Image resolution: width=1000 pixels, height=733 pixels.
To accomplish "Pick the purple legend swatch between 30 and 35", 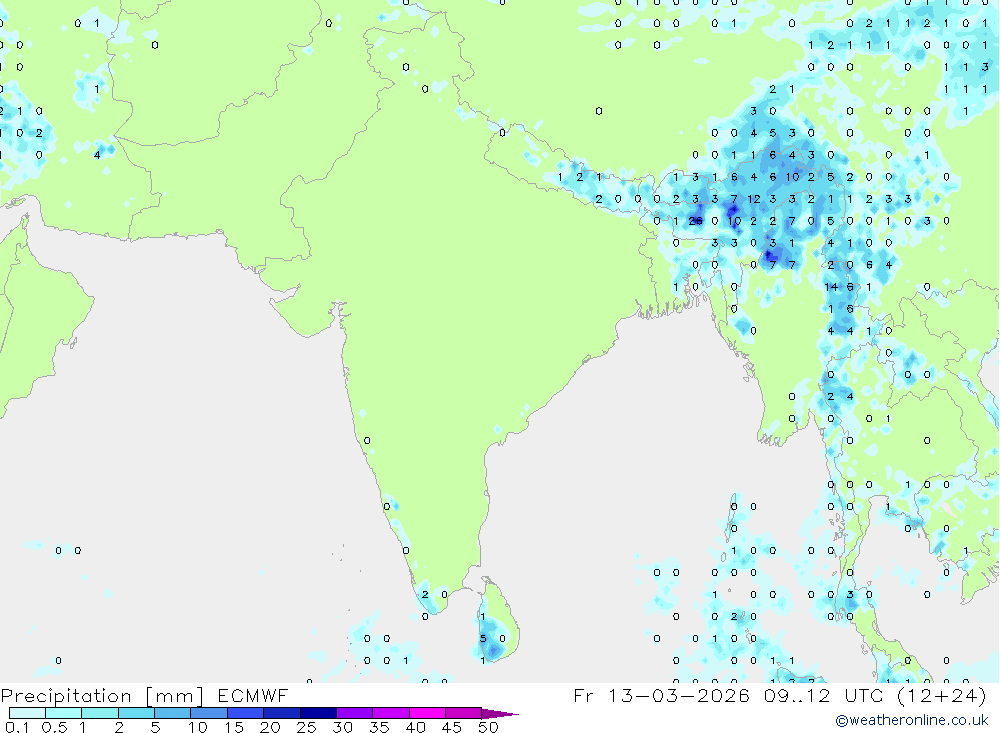I will [355, 713].
